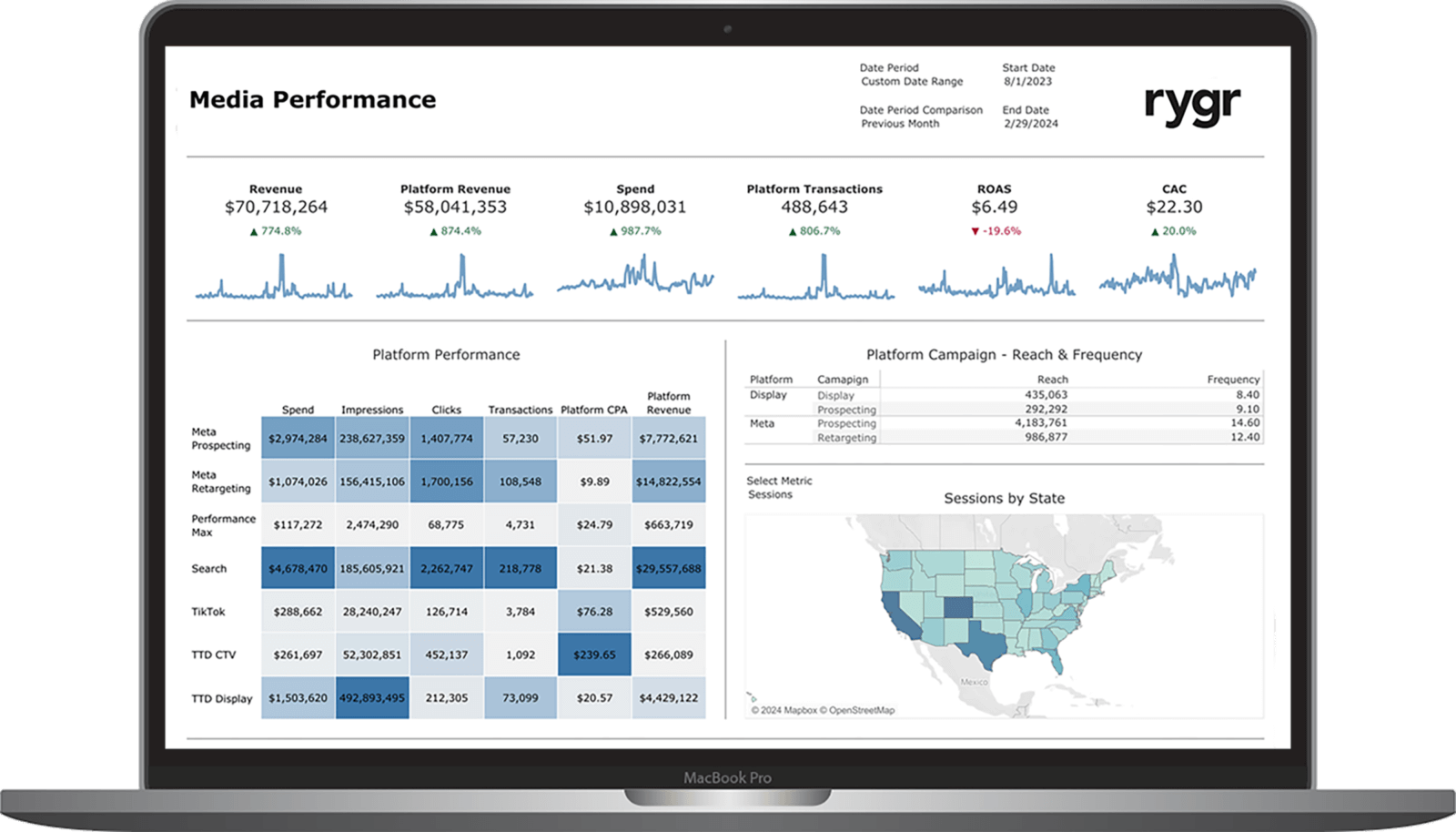1456x832 pixels.
Task: Click the TTD Display Impressions cell 492,893,495
Action: [x=372, y=698]
